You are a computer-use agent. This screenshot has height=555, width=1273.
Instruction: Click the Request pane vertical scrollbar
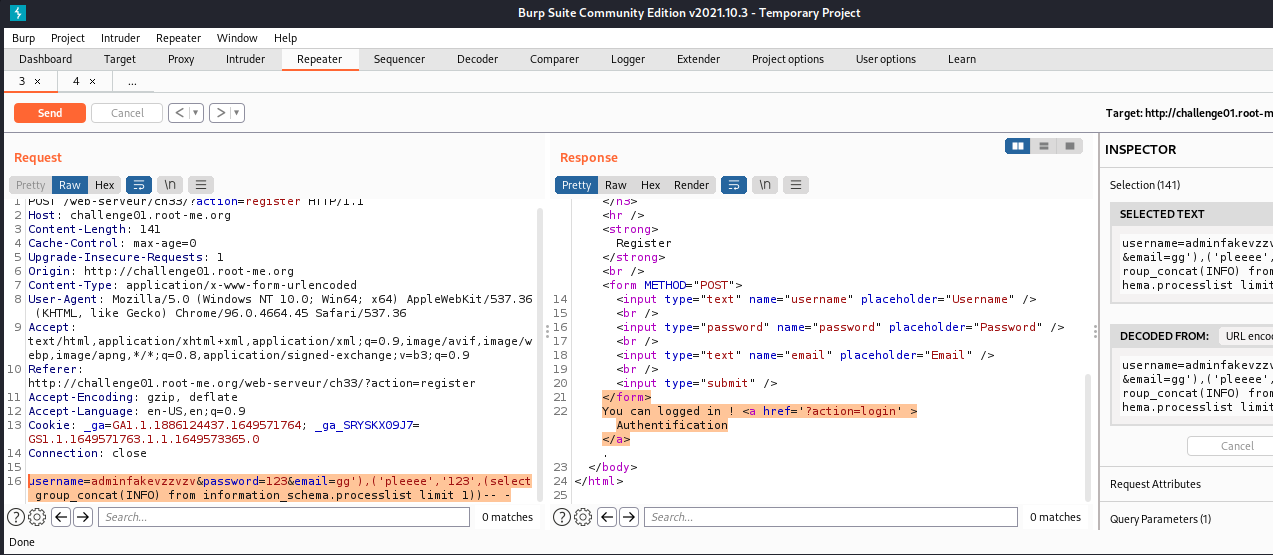[541, 352]
